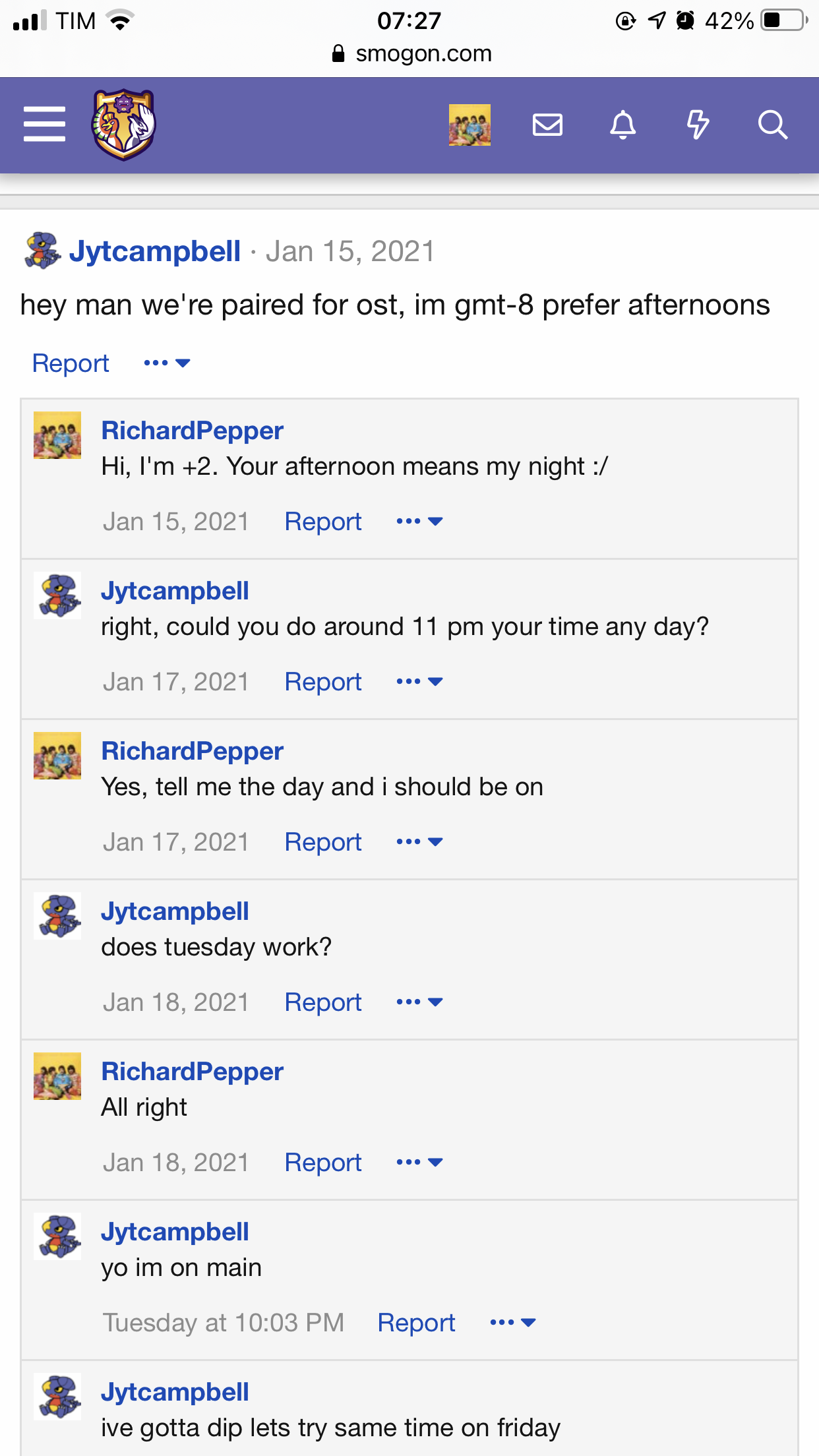Screen dimensions: 819x1456
Task: Report the 'right, could you do around 11 pm' comment
Action: (x=323, y=682)
